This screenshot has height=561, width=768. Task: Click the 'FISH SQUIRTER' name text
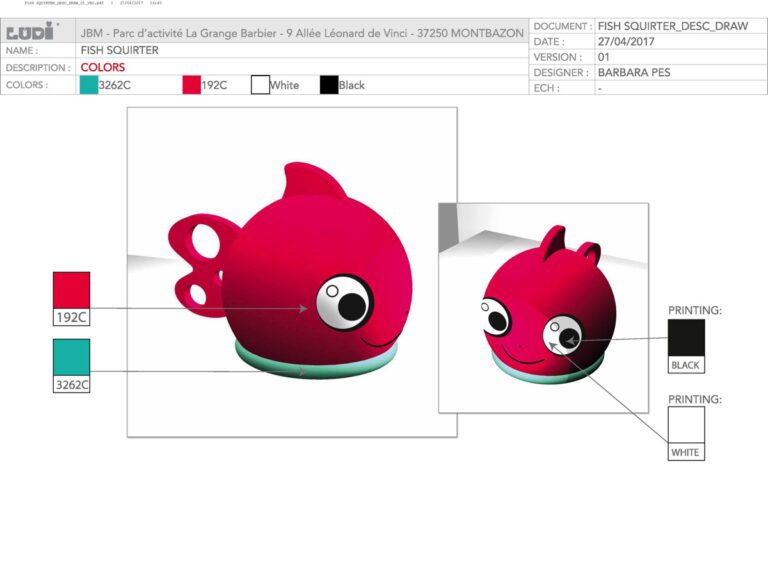[x=120, y=50]
